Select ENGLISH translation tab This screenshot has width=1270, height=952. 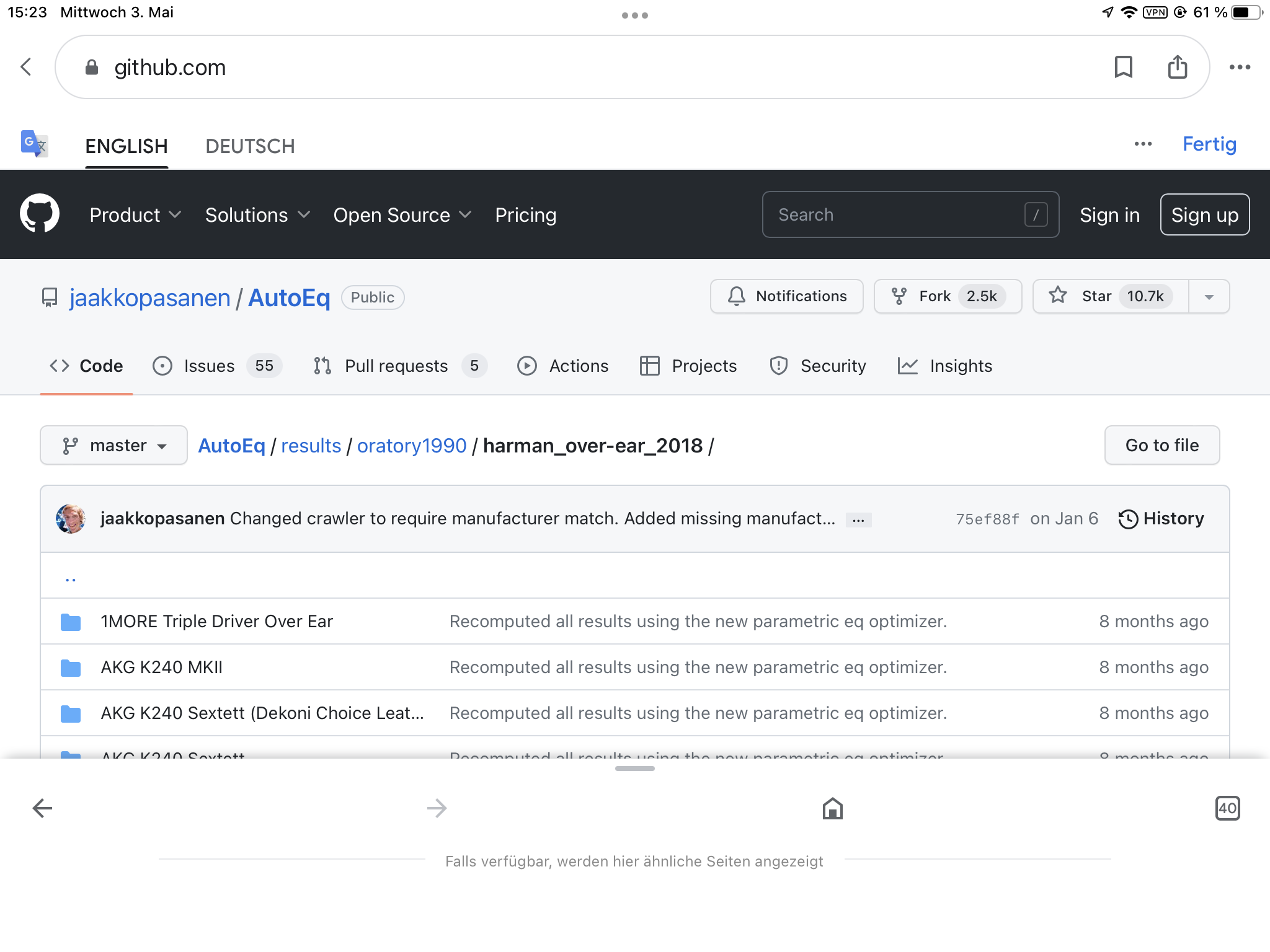(127, 146)
